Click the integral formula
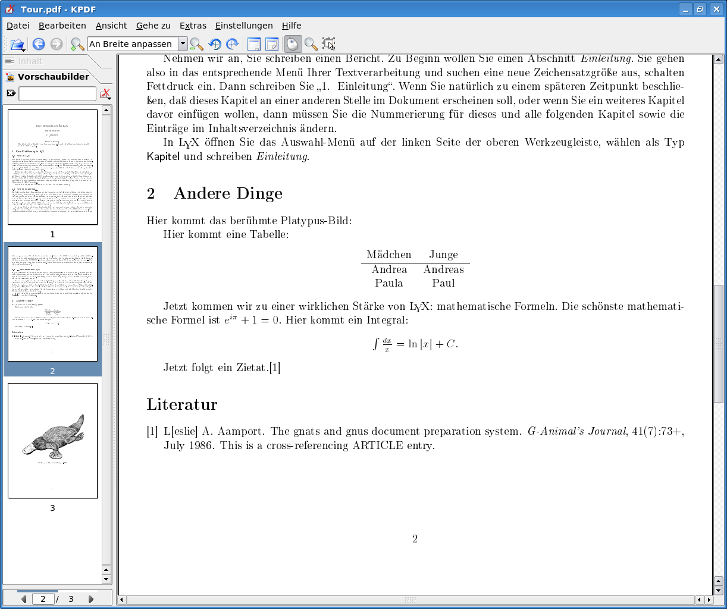 (415, 344)
